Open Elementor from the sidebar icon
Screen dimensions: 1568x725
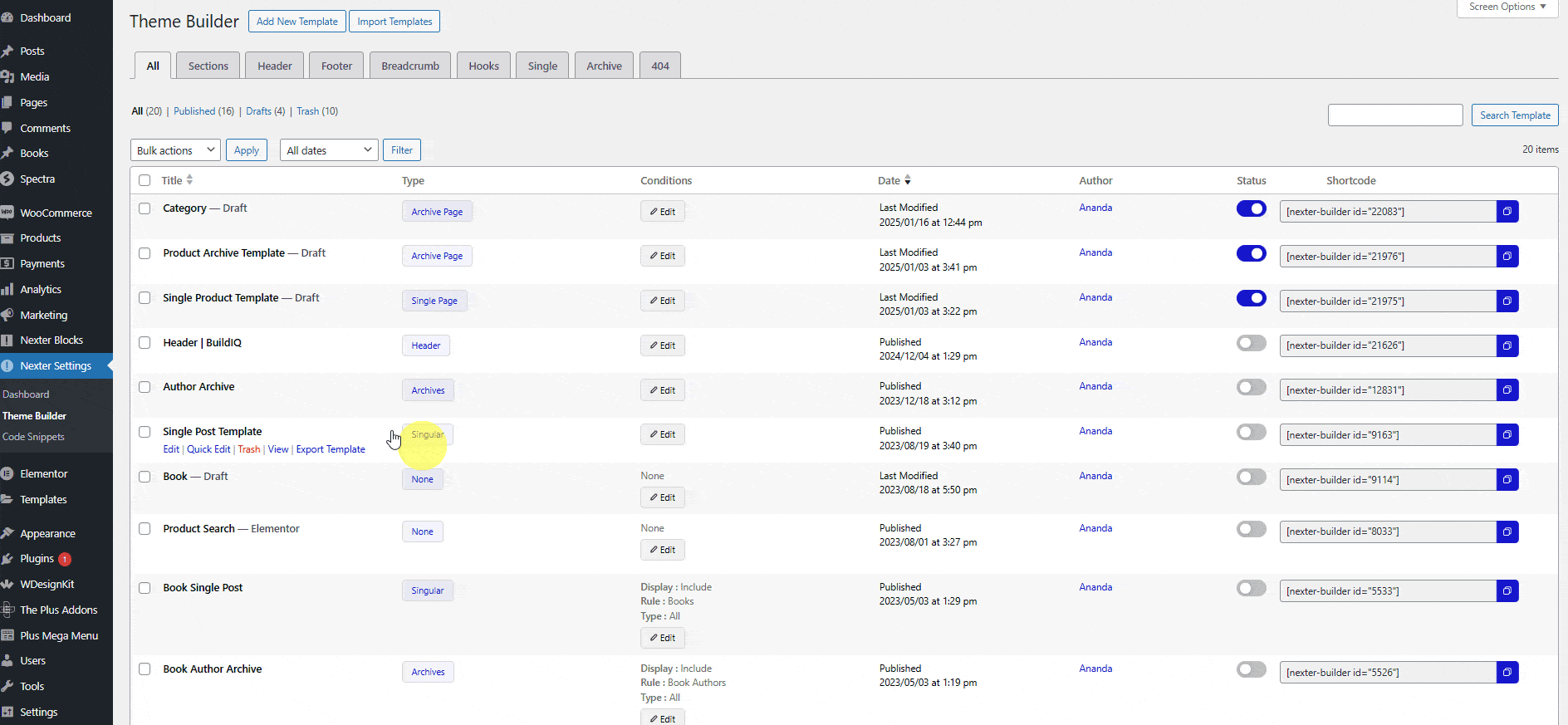pos(7,474)
